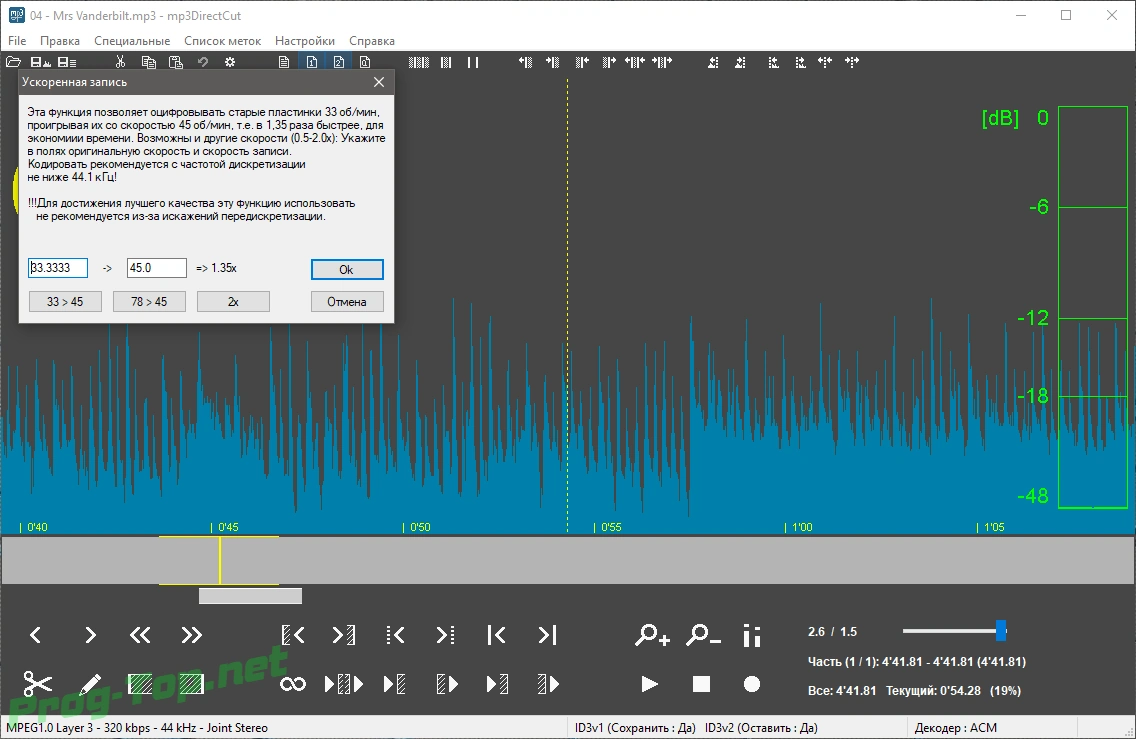Click the 1'00 timeline label
The height and width of the screenshot is (739, 1136).
tap(802, 527)
